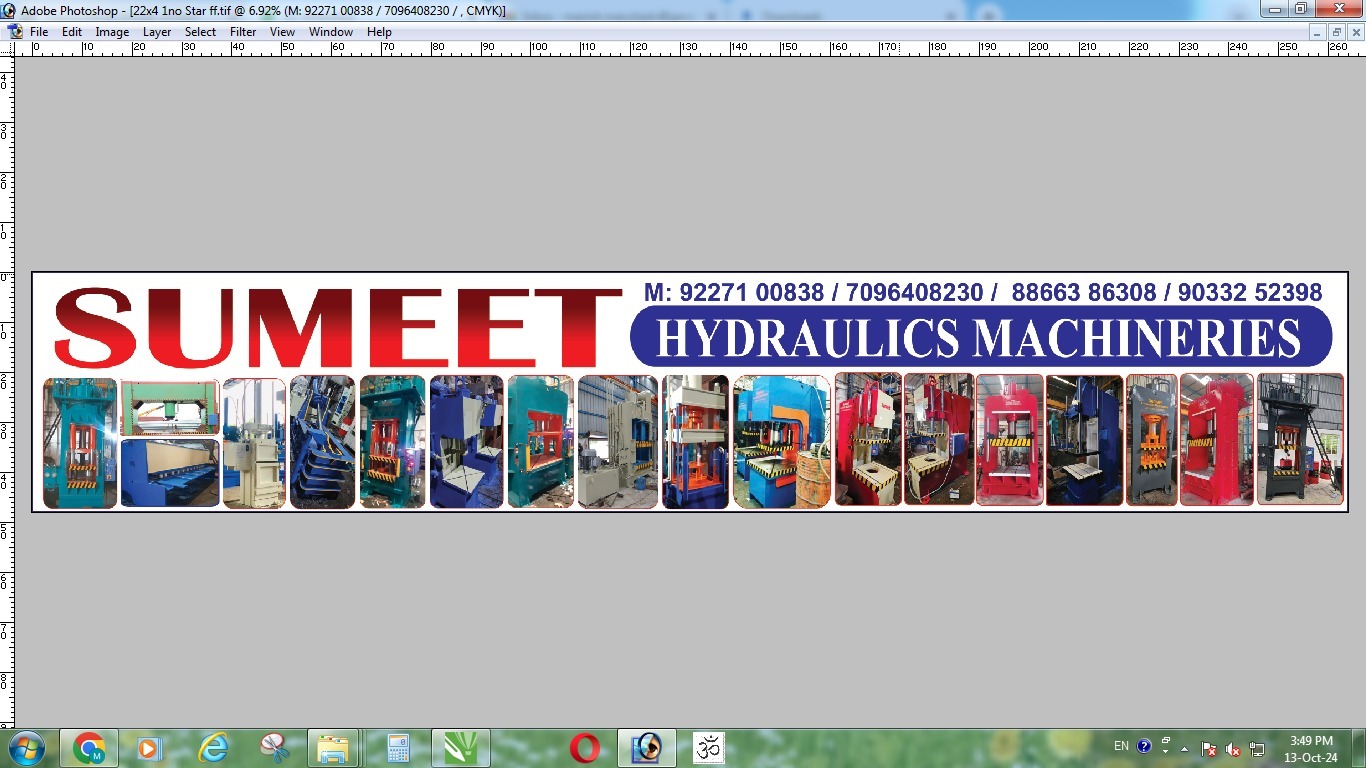Switch to the Photoshop taskbar button
The image size is (1366, 768).
(647, 748)
